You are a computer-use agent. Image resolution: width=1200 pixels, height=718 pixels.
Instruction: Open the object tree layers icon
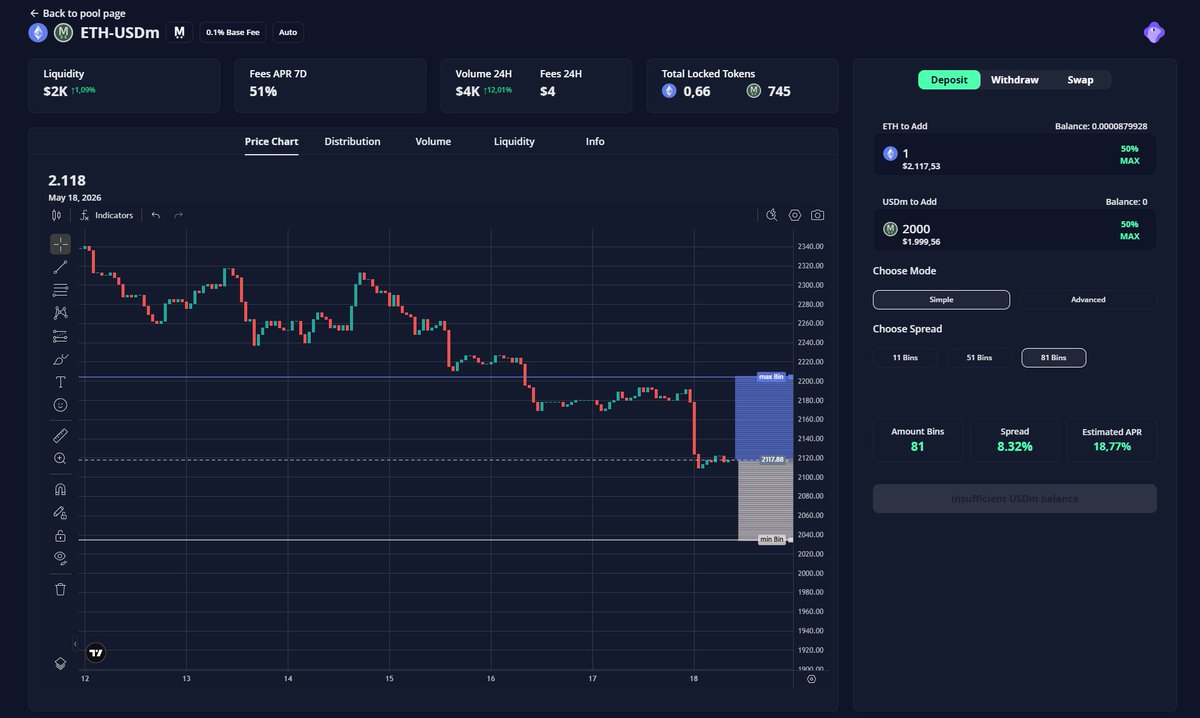(x=60, y=663)
